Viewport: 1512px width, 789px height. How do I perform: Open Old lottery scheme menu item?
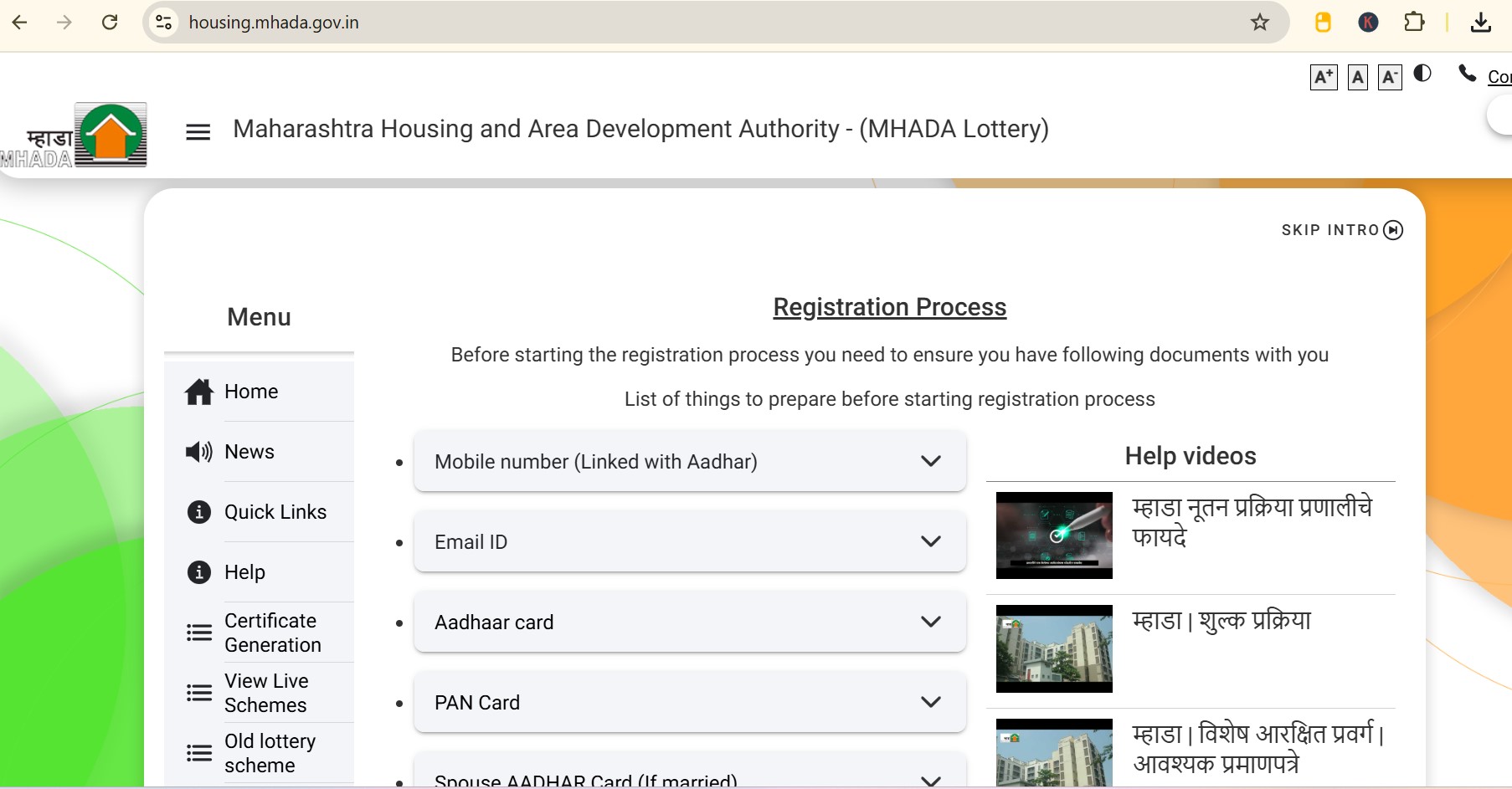coord(260,753)
